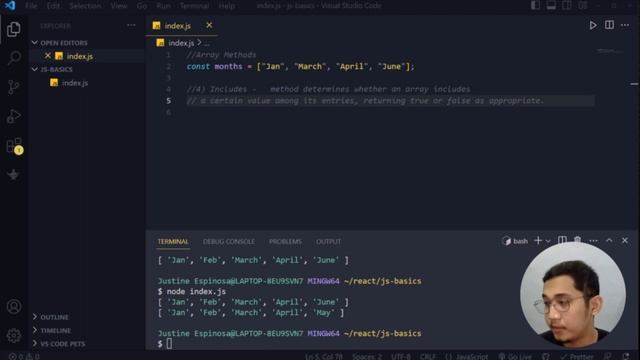Viewport: 640px width, 360px height.
Task: Toggle primary sidebar layout icon
Action: point(535,5)
